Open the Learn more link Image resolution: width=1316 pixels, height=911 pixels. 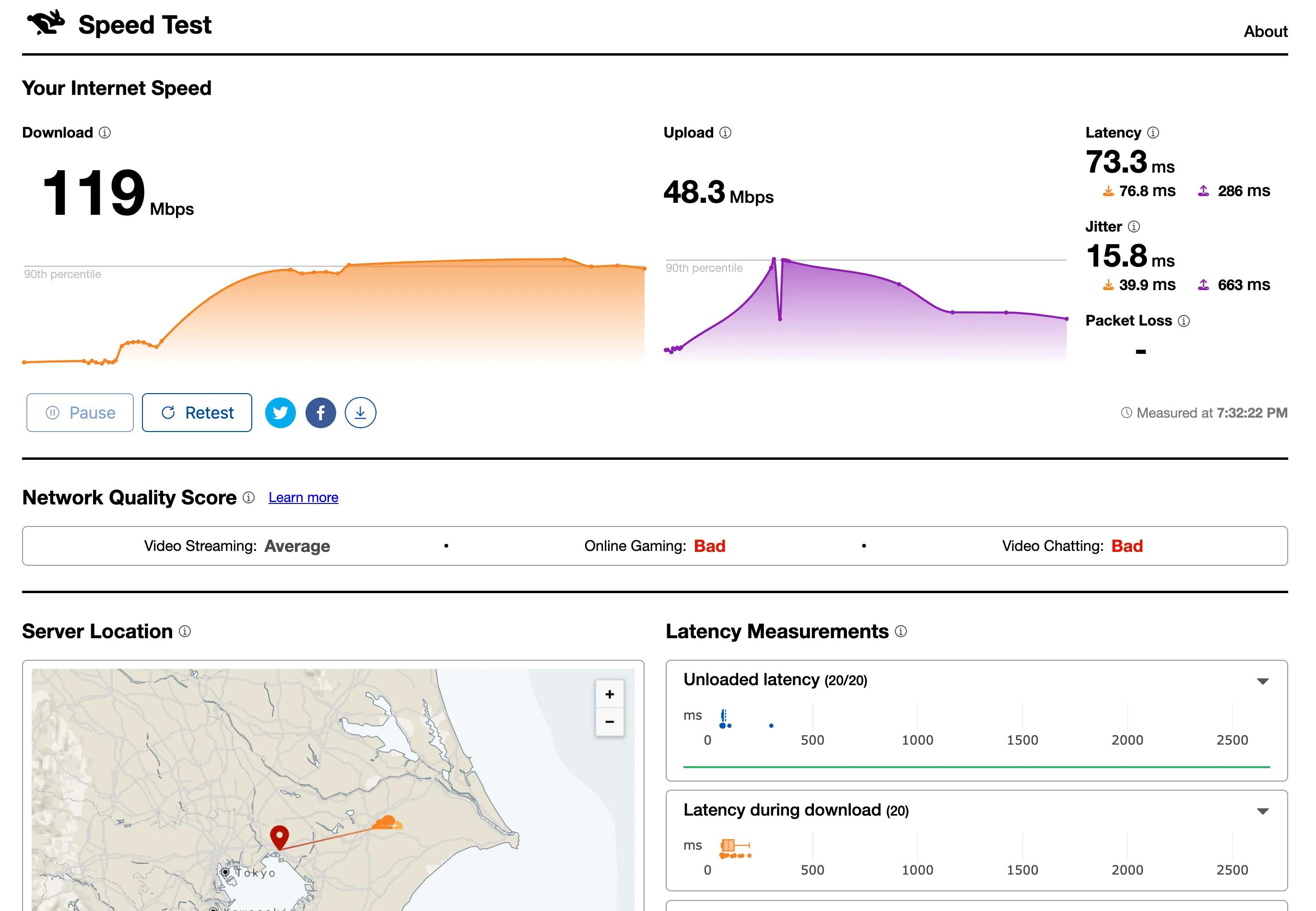[x=303, y=497]
